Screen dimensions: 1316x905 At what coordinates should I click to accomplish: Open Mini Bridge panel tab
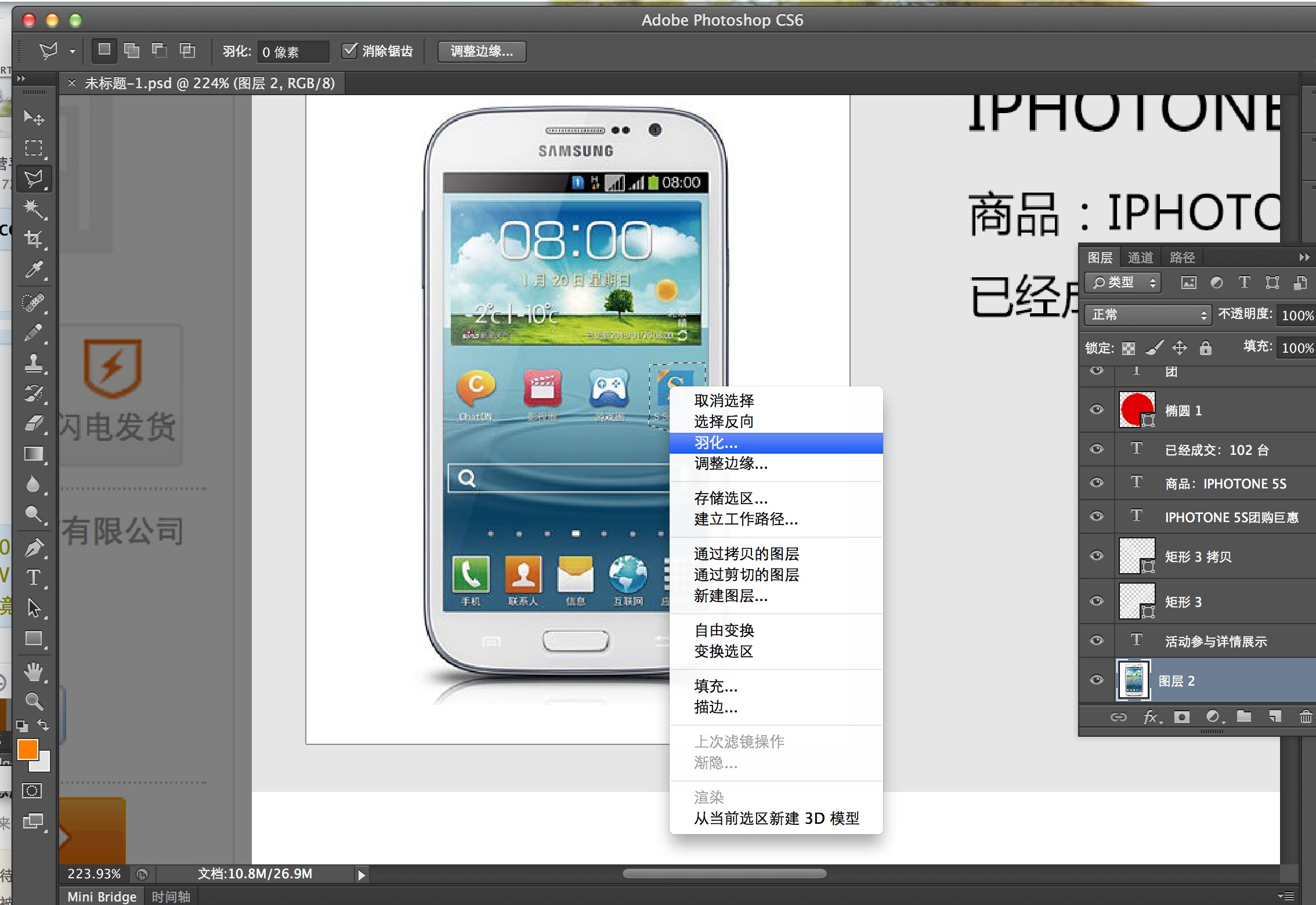(x=102, y=896)
